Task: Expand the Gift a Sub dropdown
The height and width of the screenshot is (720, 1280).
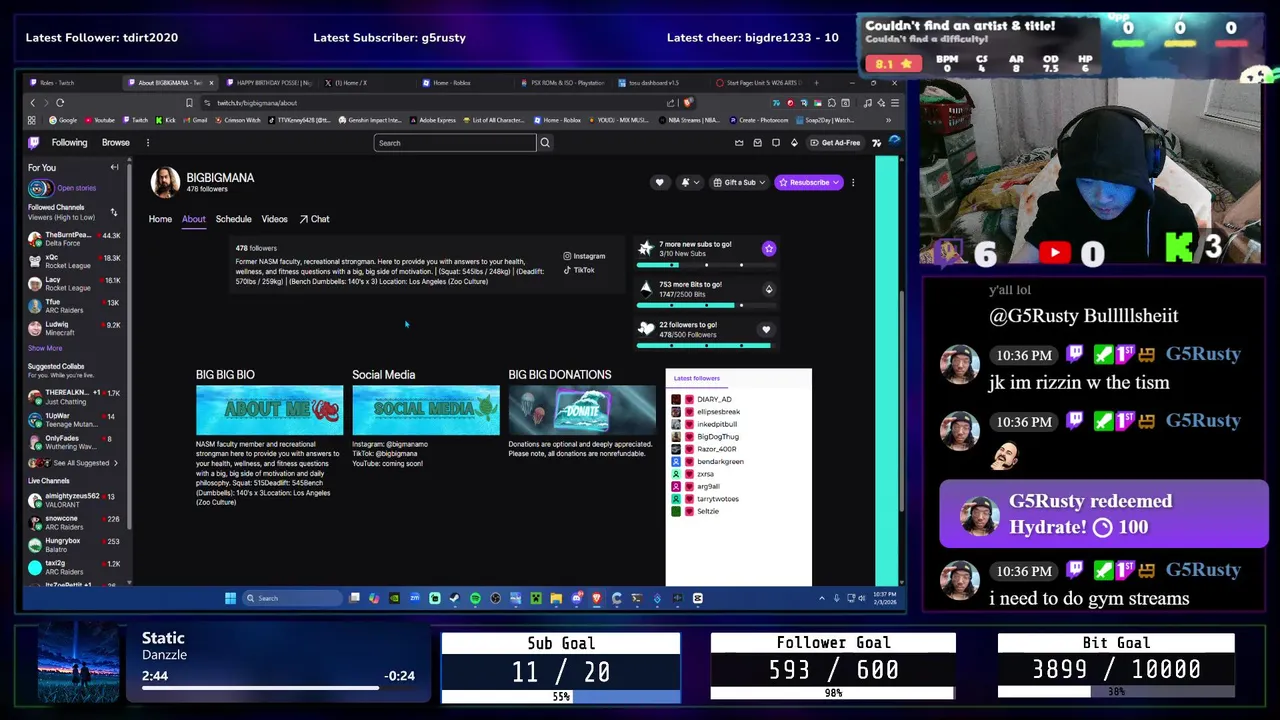Action: (x=739, y=182)
